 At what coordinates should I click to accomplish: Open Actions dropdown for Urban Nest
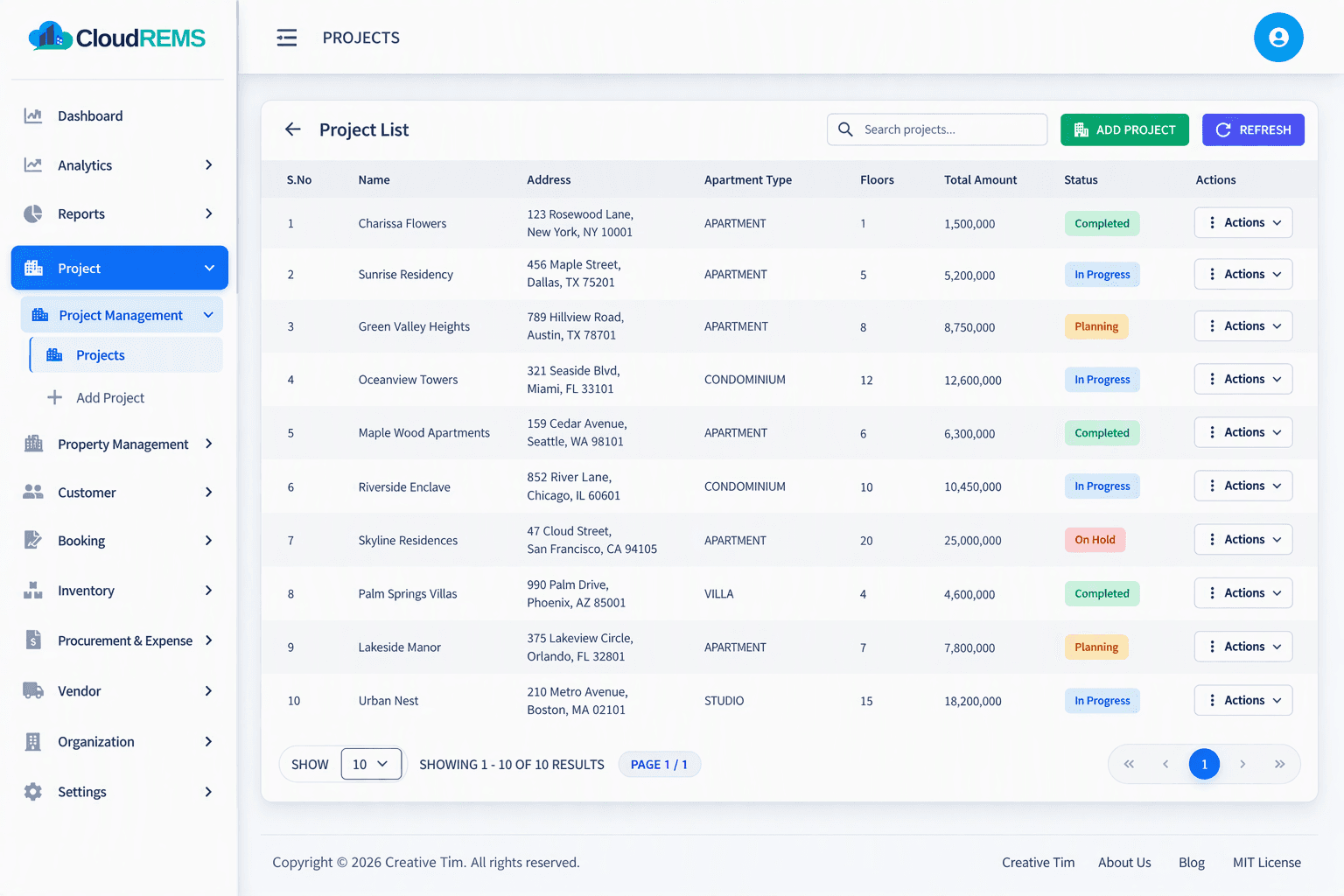1243,700
